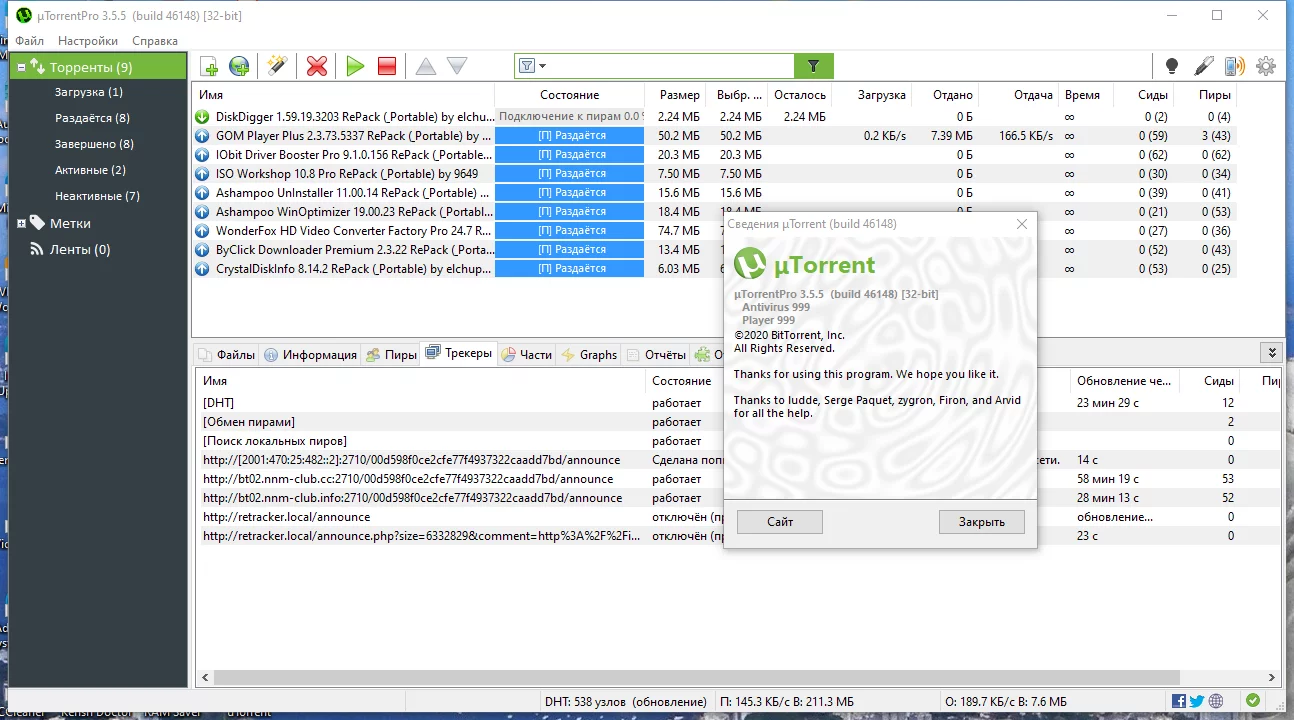Click the Сайт button in about dialog
This screenshot has height=720, width=1294.
pos(780,522)
